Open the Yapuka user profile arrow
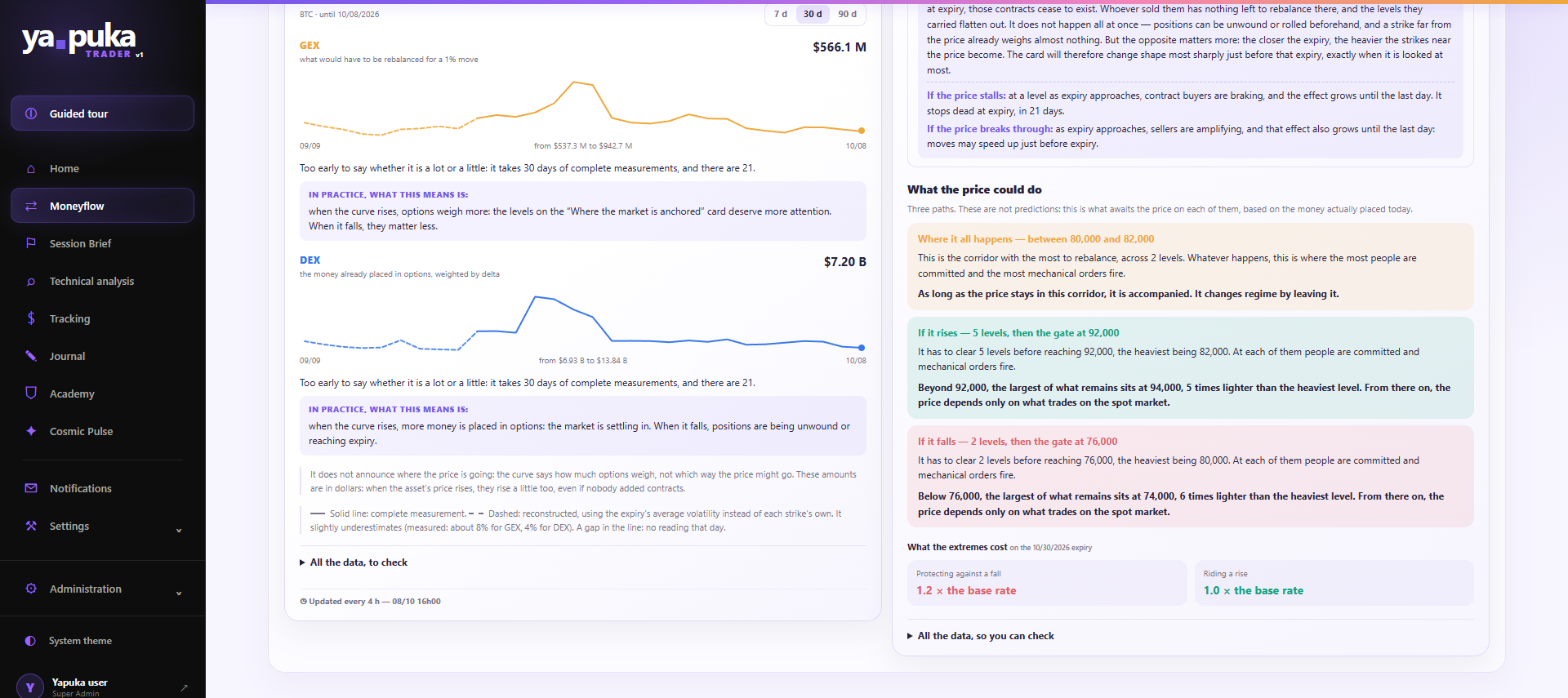Viewport: 1568px width, 698px height. 184,687
